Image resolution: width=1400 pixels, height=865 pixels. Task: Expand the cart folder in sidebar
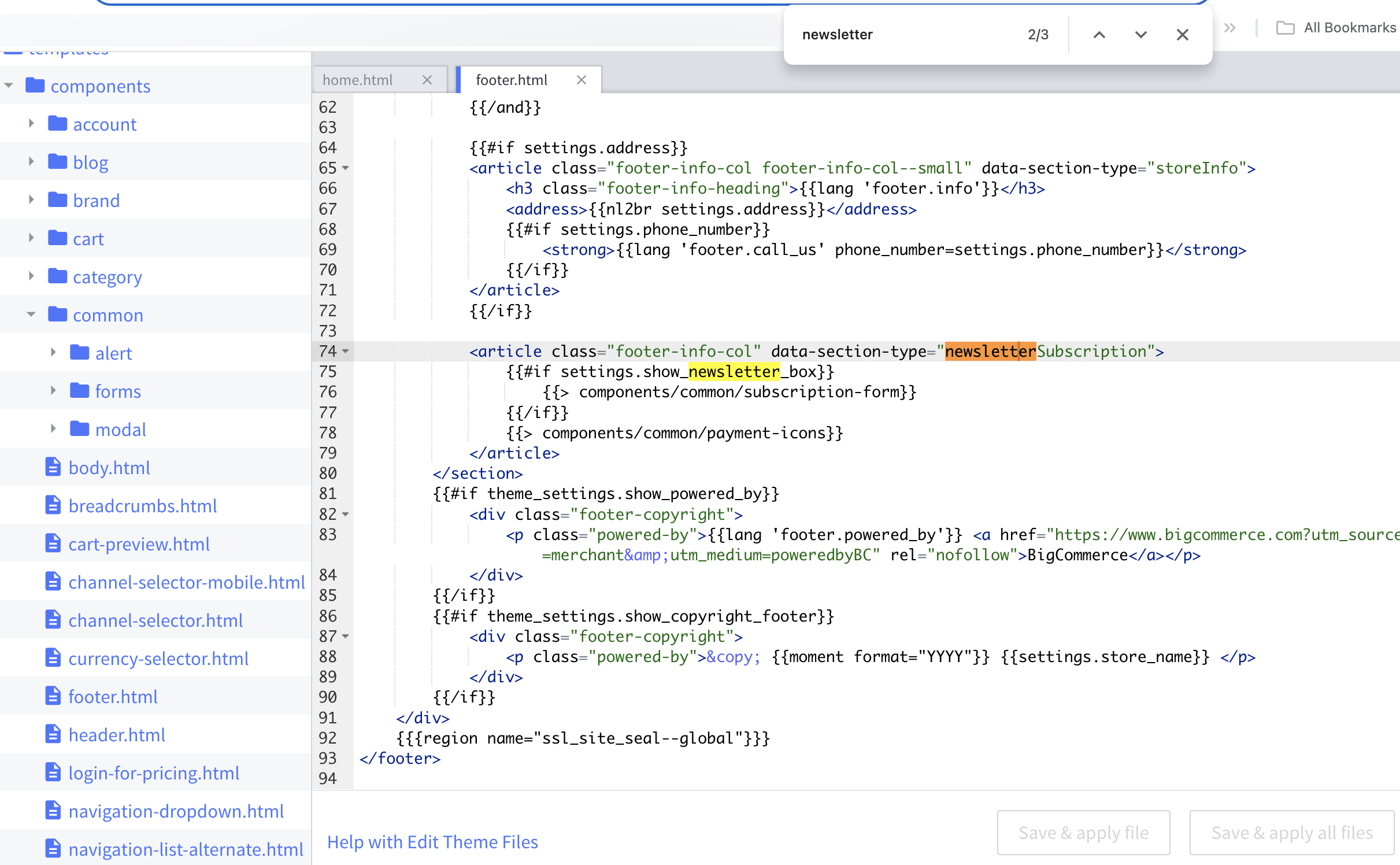click(30, 238)
